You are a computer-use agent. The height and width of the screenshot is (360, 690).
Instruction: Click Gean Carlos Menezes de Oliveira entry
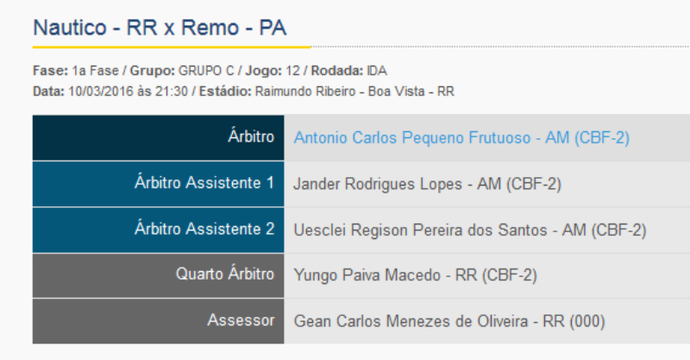click(x=449, y=321)
